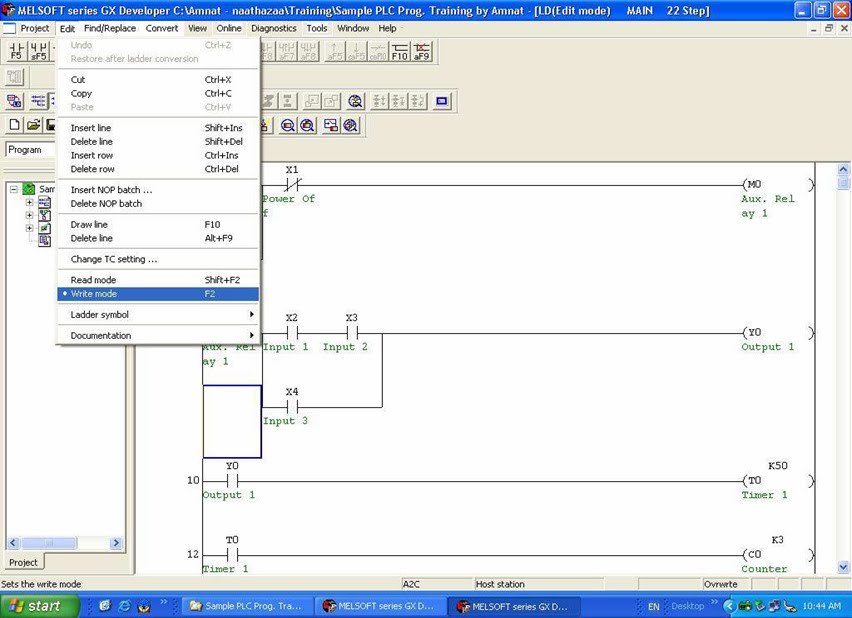This screenshot has width=852, height=618.
Task: Expand the third child node in project tree
Action: click(x=29, y=228)
